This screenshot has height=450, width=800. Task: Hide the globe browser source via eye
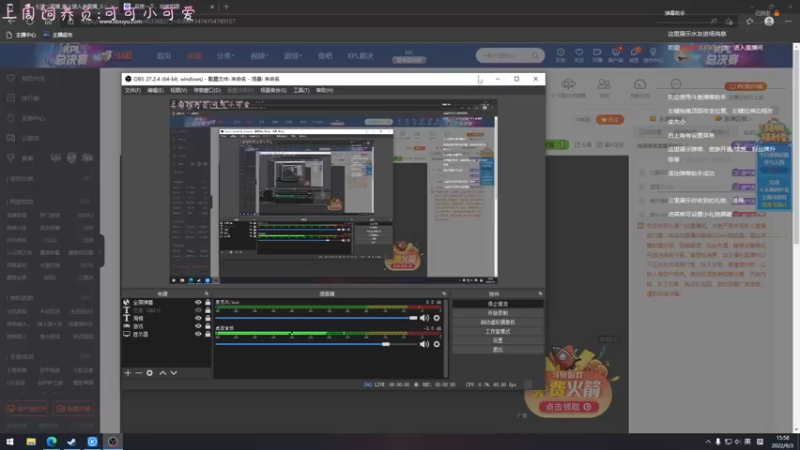198,302
